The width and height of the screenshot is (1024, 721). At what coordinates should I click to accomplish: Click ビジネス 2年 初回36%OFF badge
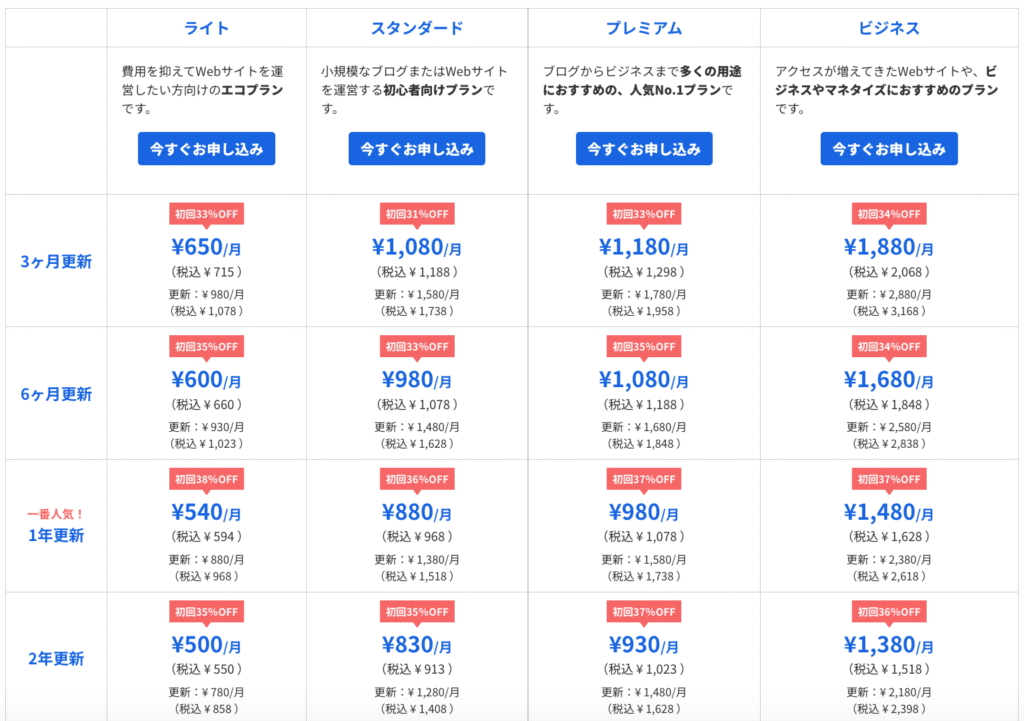(x=889, y=612)
